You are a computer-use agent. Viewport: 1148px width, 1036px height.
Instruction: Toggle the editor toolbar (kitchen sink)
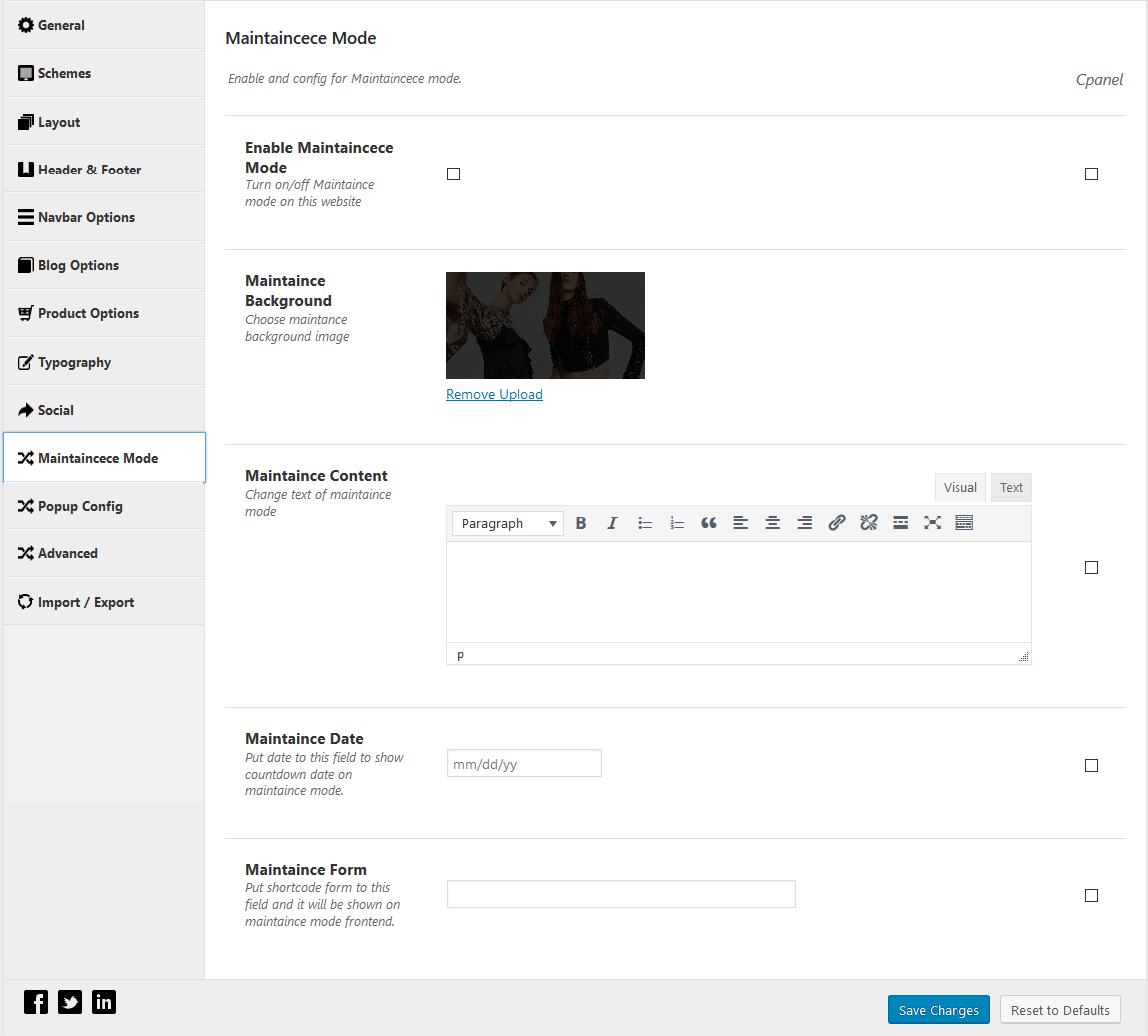[x=964, y=522]
